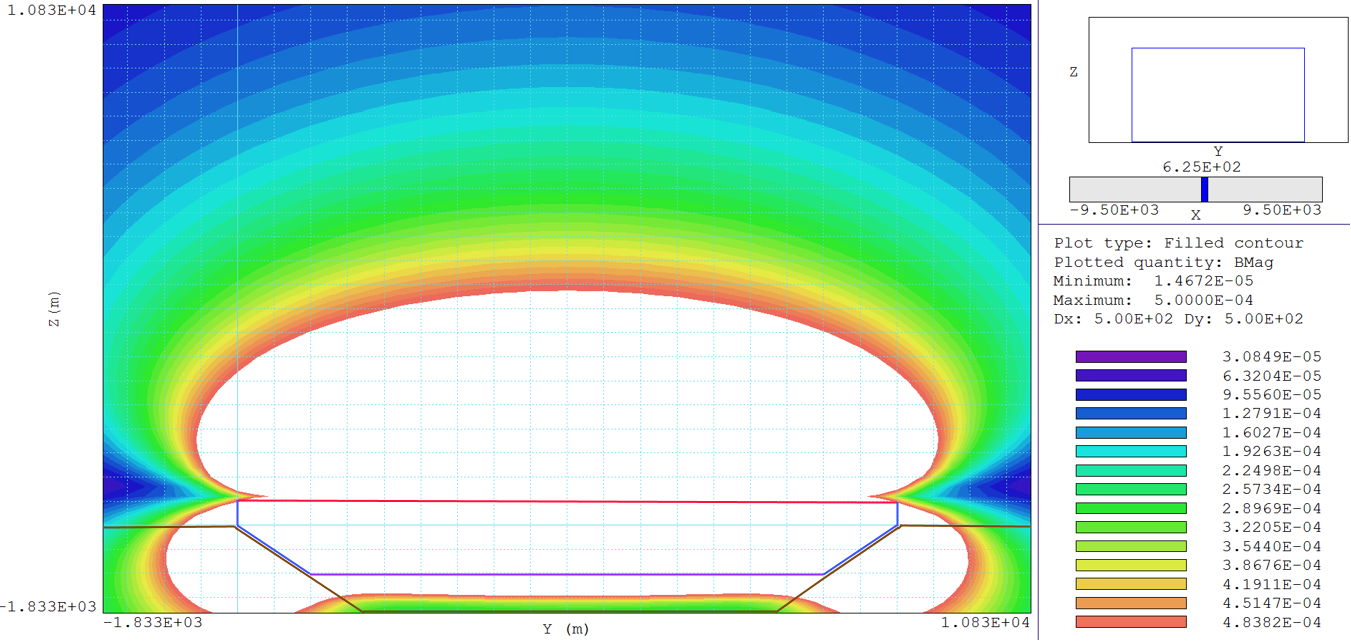Pick the 9.5560E-05 legend color swatch

coord(1131,395)
